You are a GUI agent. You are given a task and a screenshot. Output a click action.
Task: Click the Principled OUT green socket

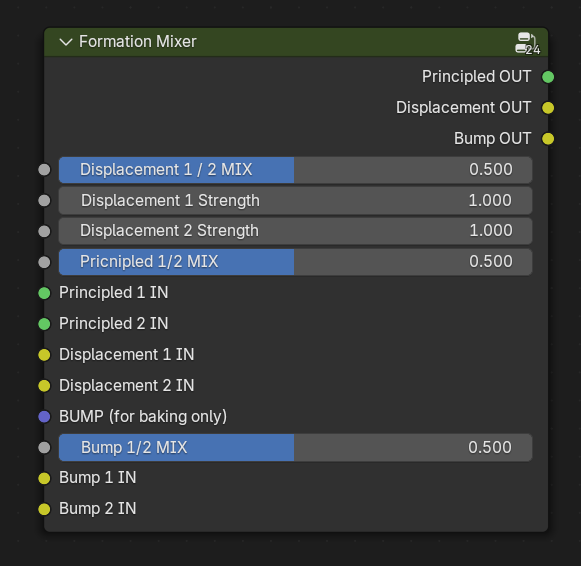(548, 77)
